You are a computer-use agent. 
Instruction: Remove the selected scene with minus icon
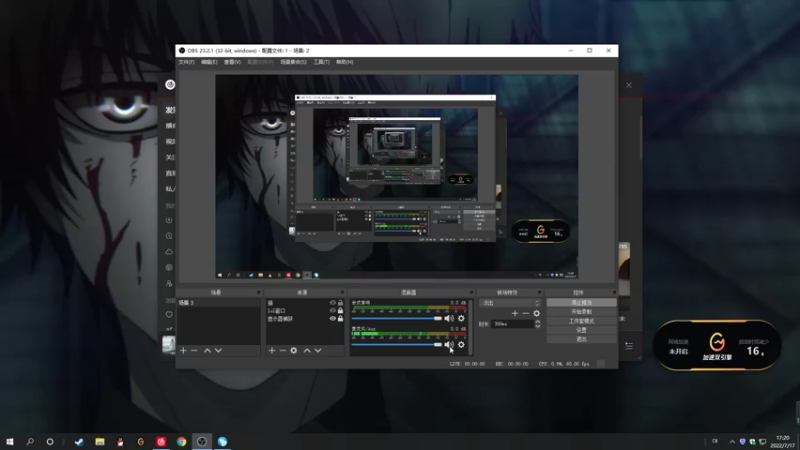(x=194, y=351)
